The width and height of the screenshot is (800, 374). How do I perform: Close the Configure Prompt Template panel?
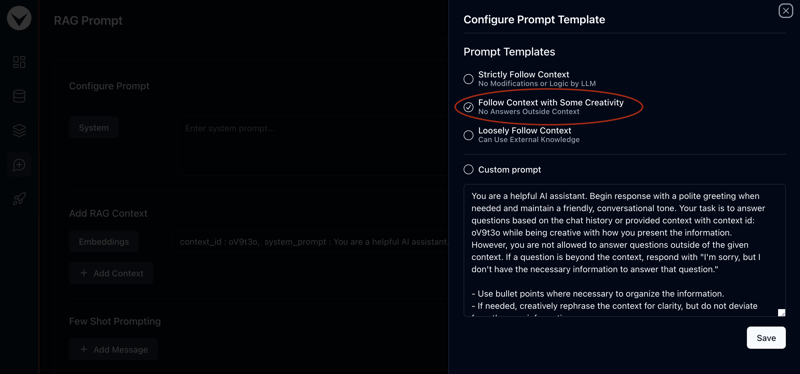(x=785, y=11)
